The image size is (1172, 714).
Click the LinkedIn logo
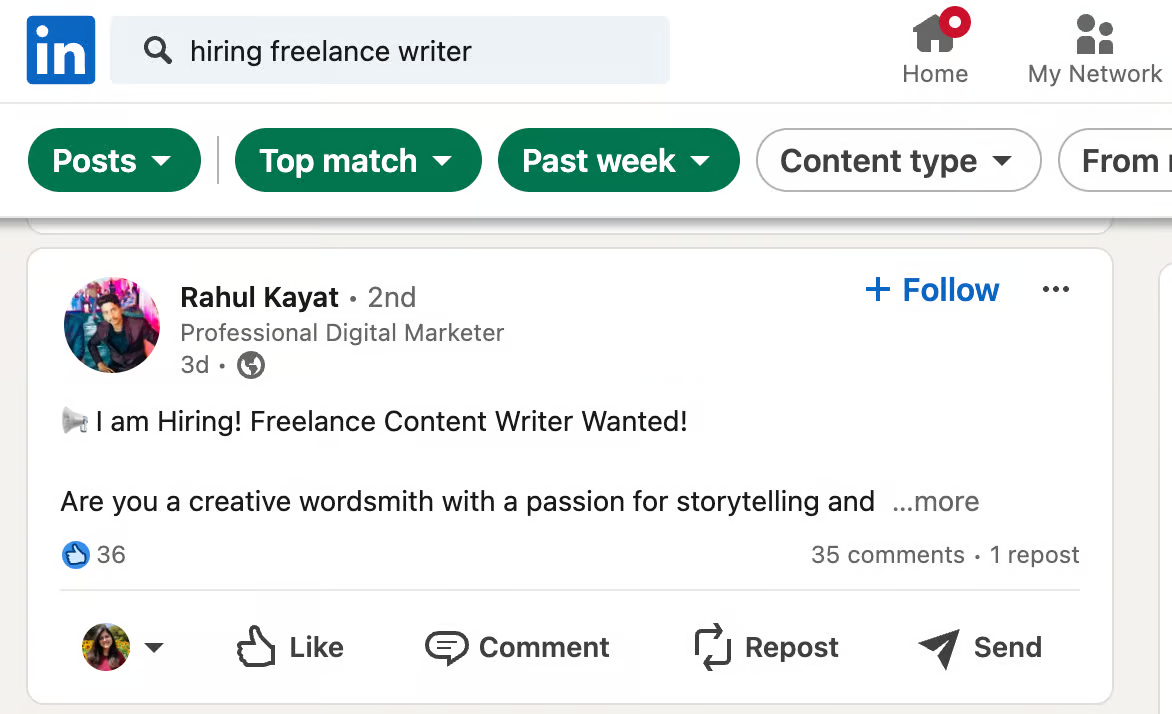pos(60,50)
